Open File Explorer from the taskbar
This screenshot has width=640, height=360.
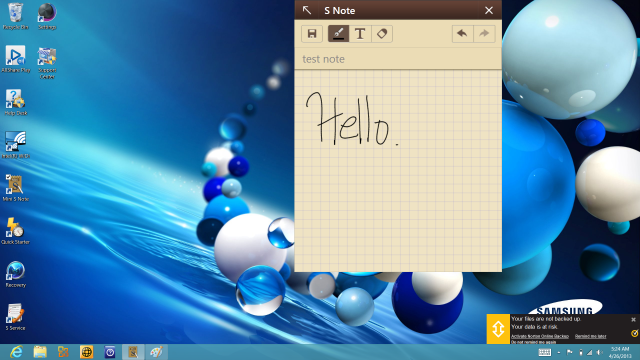pyautogui.click(x=40, y=352)
